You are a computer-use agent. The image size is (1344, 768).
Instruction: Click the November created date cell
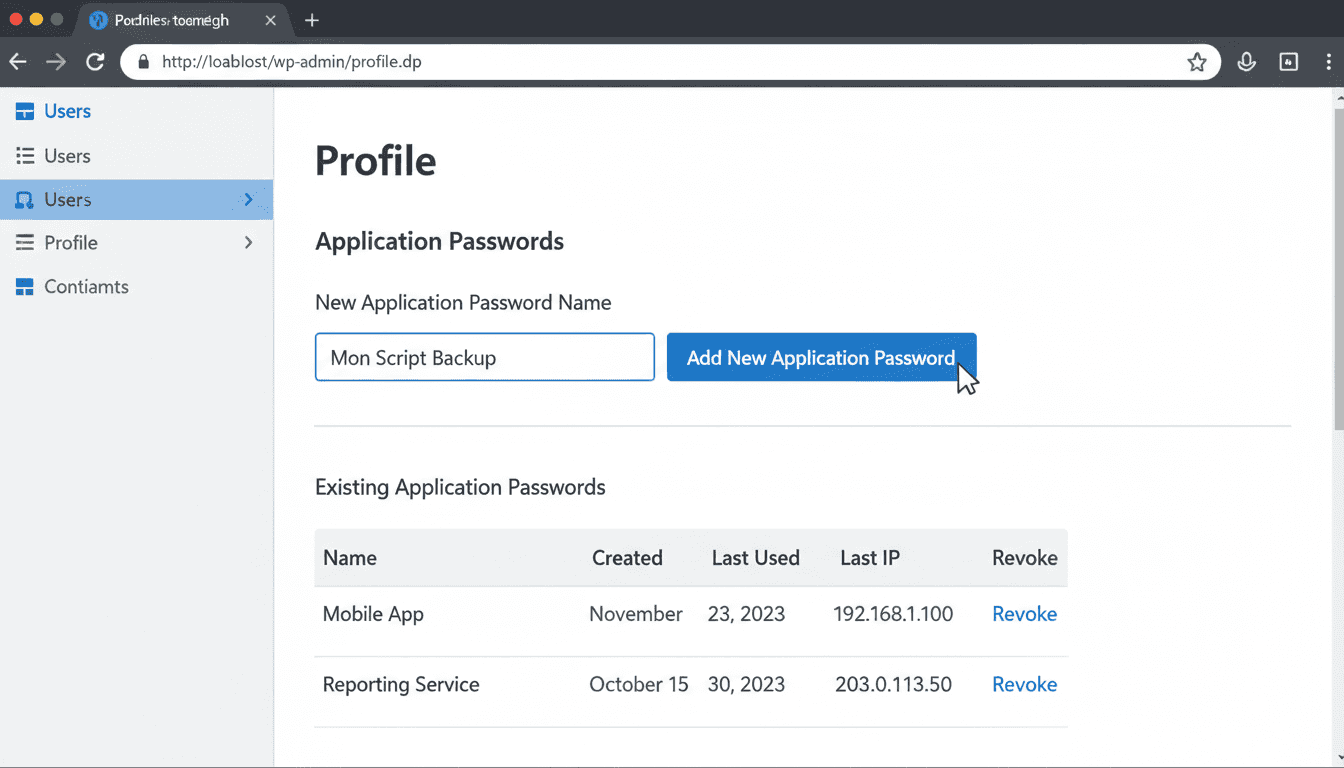(x=636, y=614)
